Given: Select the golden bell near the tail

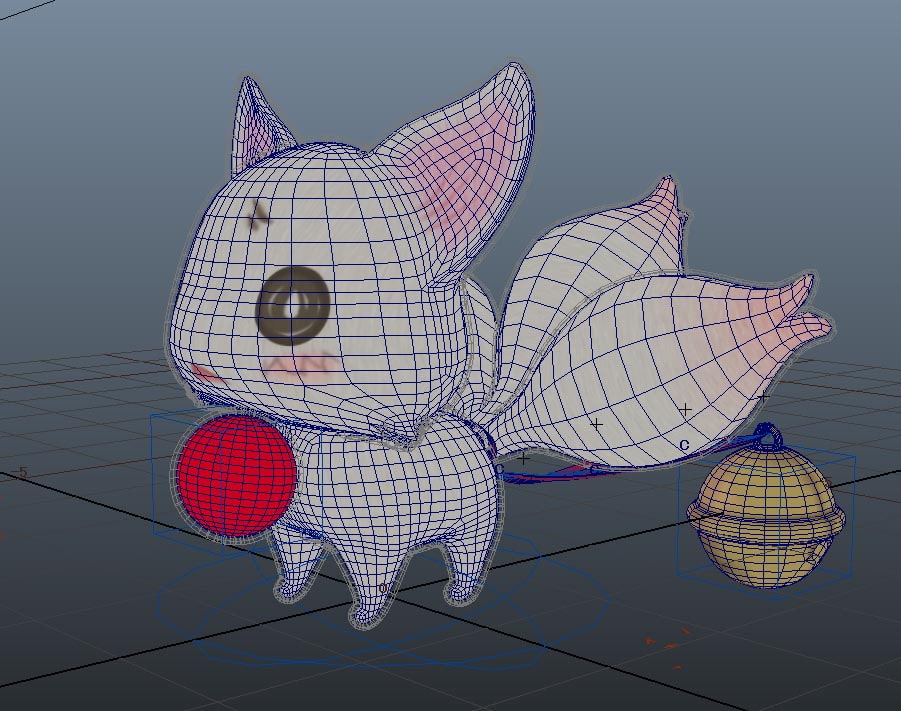Looking at the screenshot, I should click(x=768, y=519).
